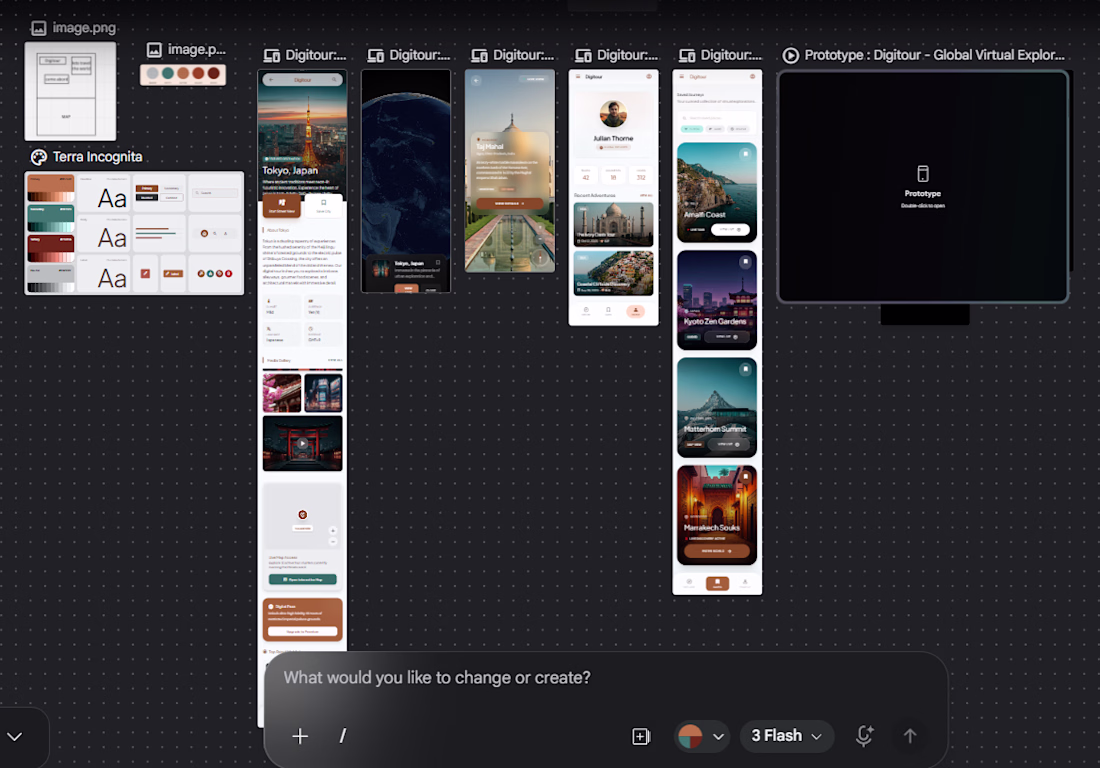Click the Matterhorn Summit card title
This screenshot has width=1100, height=768.
coord(715,429)
